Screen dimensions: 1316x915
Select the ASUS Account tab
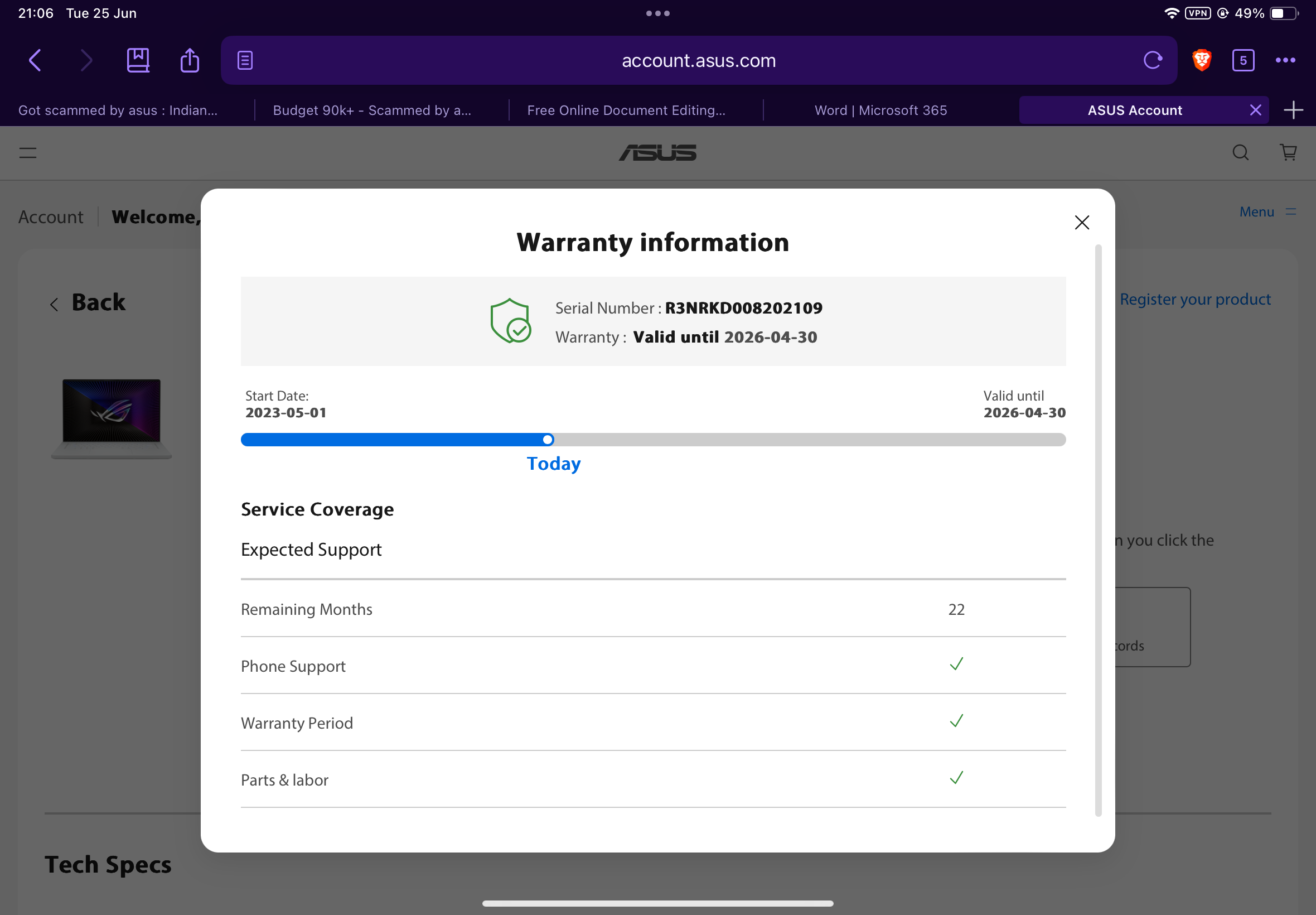point(1134,110)
